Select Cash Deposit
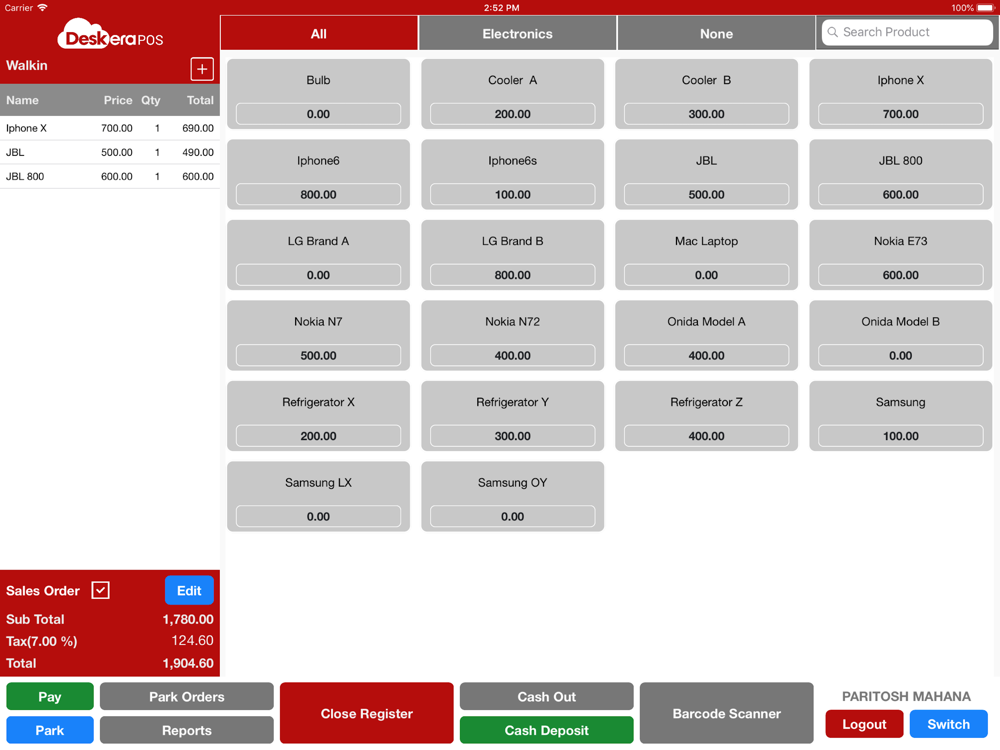 tap(547, 730)
